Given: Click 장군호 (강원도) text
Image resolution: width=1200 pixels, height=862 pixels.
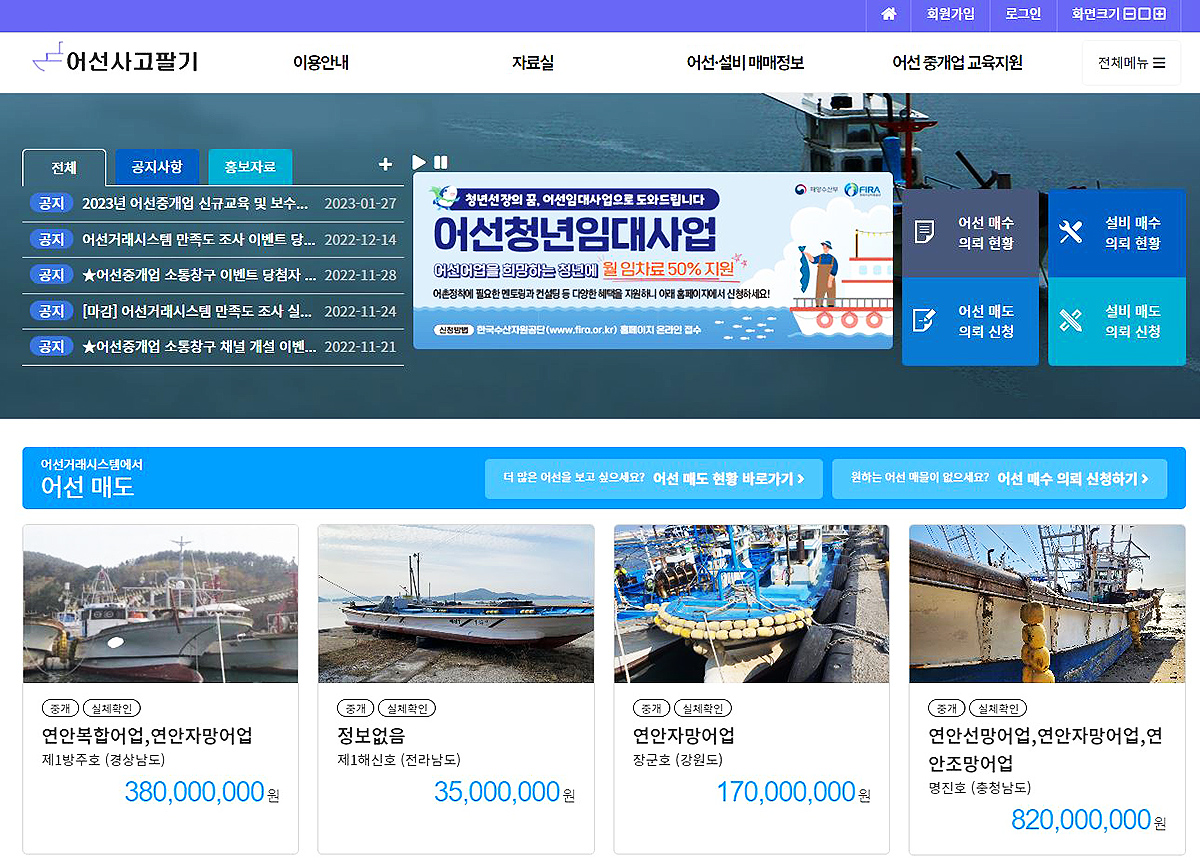Looking at the screenshot, I should point(678,760).
